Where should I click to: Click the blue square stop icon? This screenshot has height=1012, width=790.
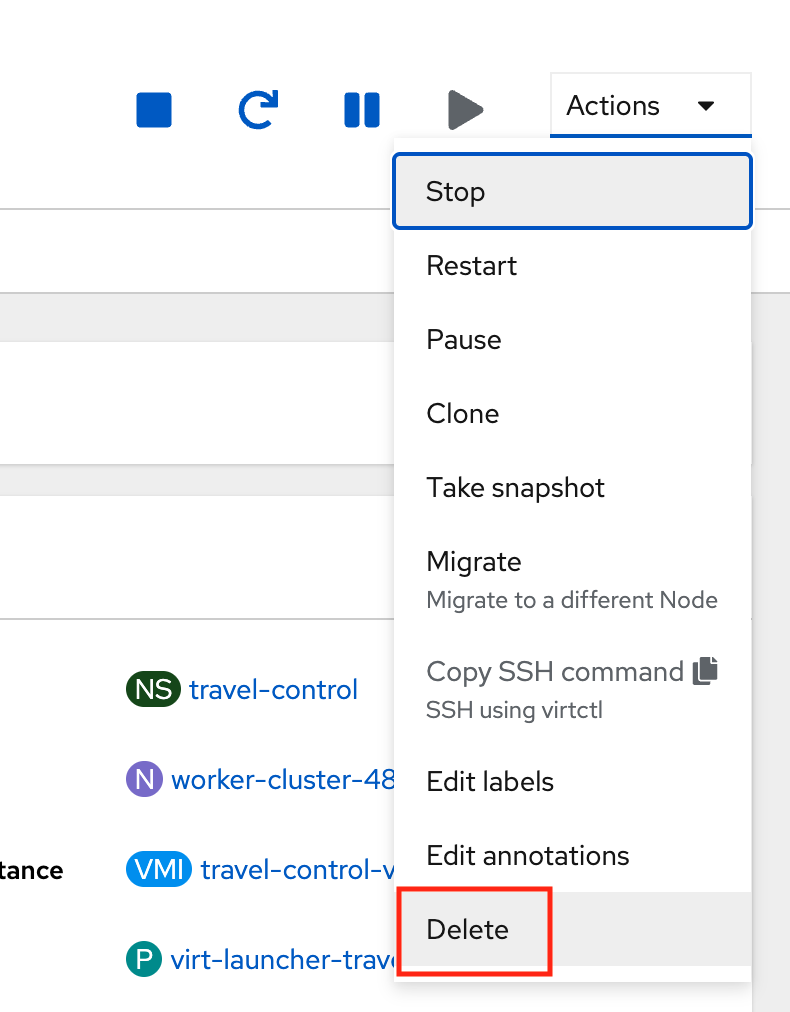[x=154, y=110]
